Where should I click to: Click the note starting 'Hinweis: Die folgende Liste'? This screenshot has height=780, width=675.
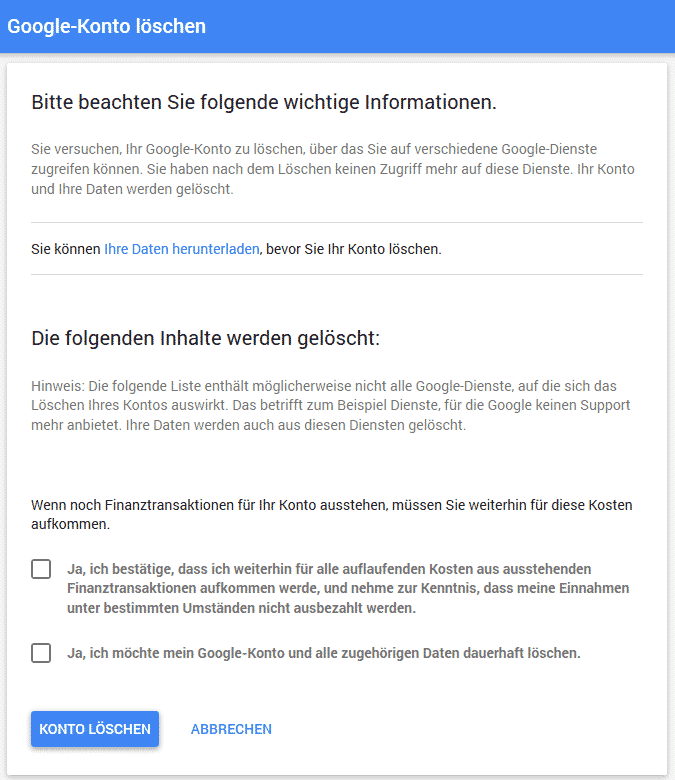tap(331, 405)
